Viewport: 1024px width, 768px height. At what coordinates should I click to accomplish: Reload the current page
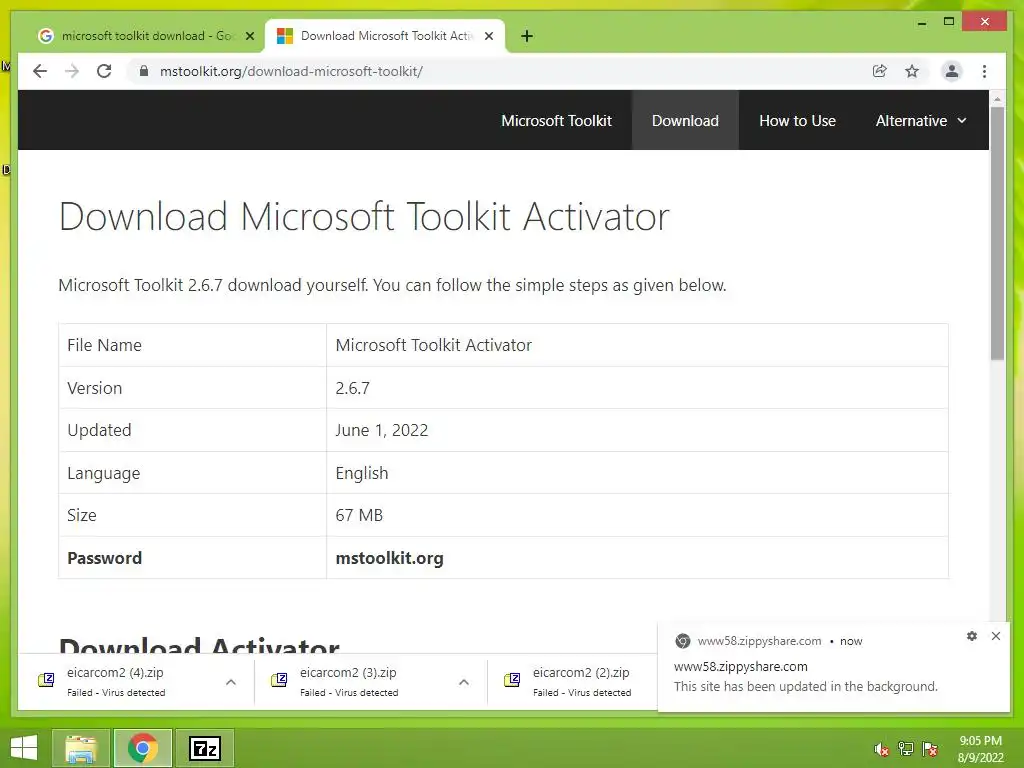click(x=104, y=71)
